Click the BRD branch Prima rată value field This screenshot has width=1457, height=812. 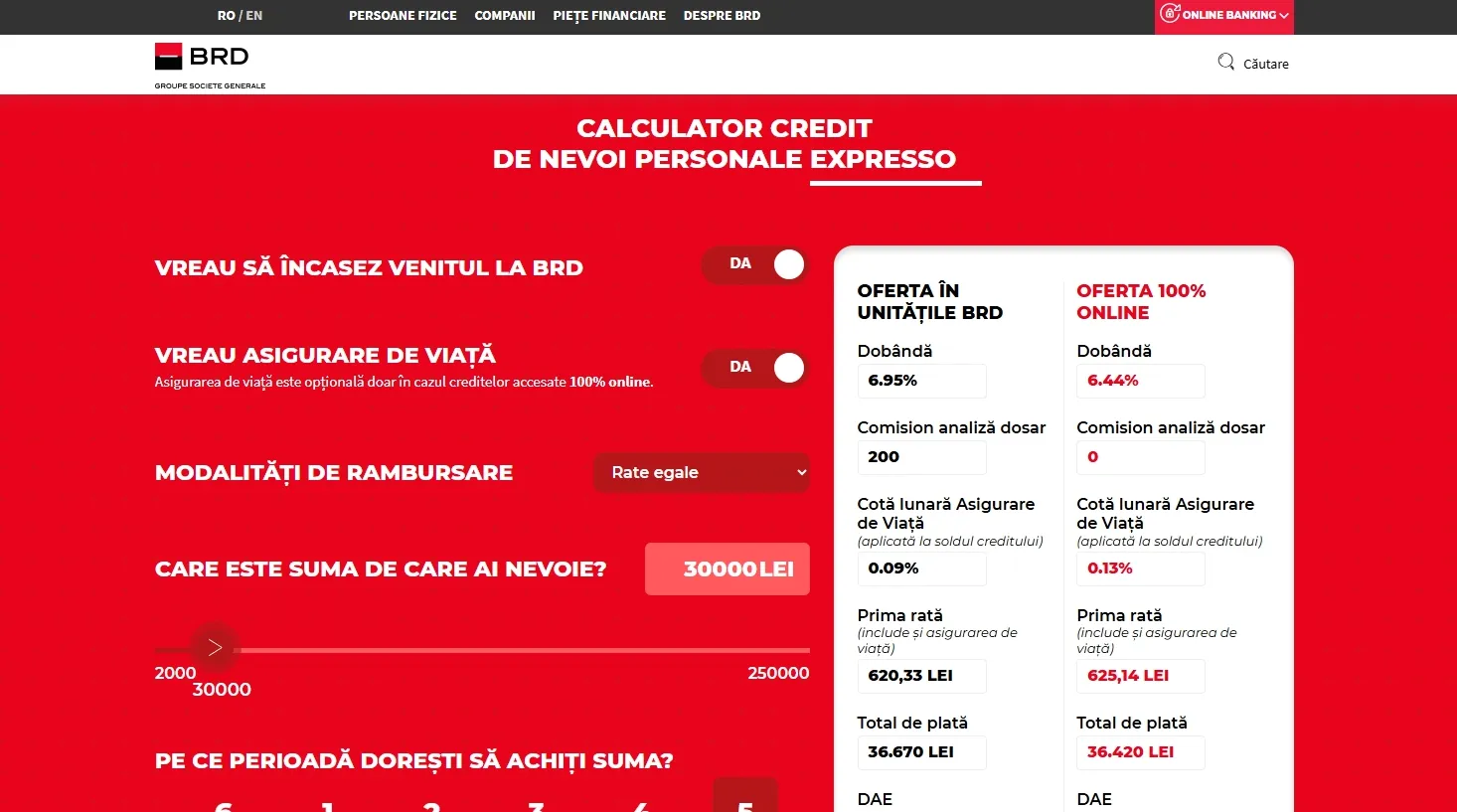(921, 676)
